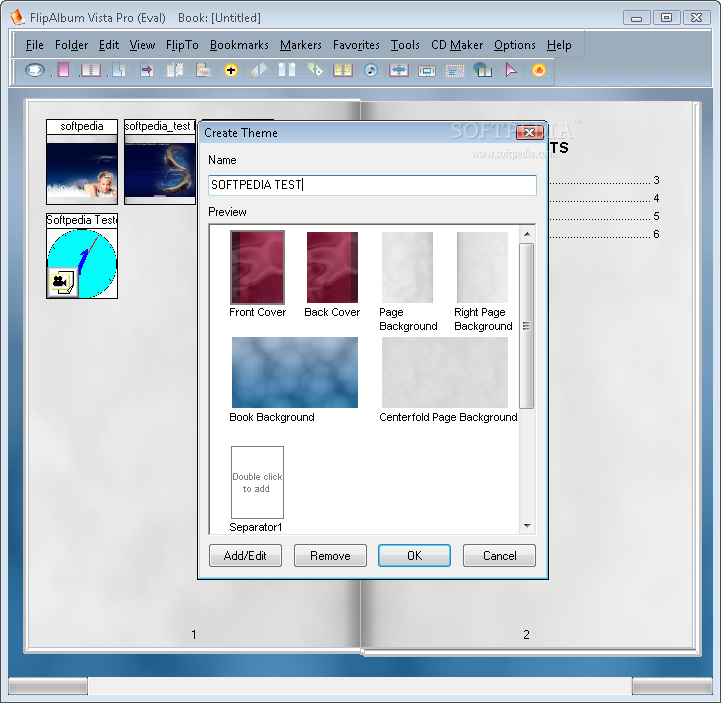Click the pink closed book icon
The image size is (721, 703).
[x=63, y=70]
